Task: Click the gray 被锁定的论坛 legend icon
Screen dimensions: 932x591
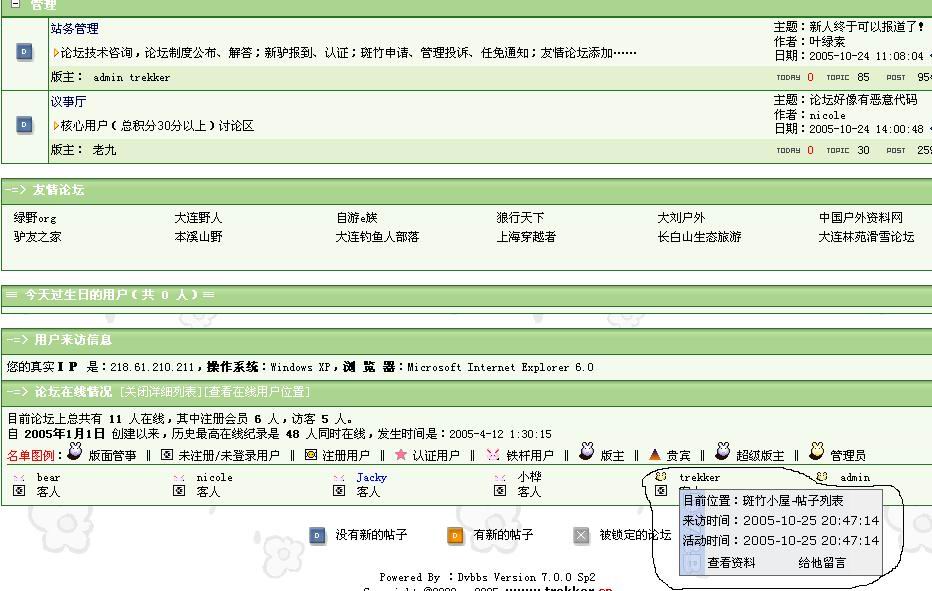Action: pyautogui.click(x=581, y=536)
